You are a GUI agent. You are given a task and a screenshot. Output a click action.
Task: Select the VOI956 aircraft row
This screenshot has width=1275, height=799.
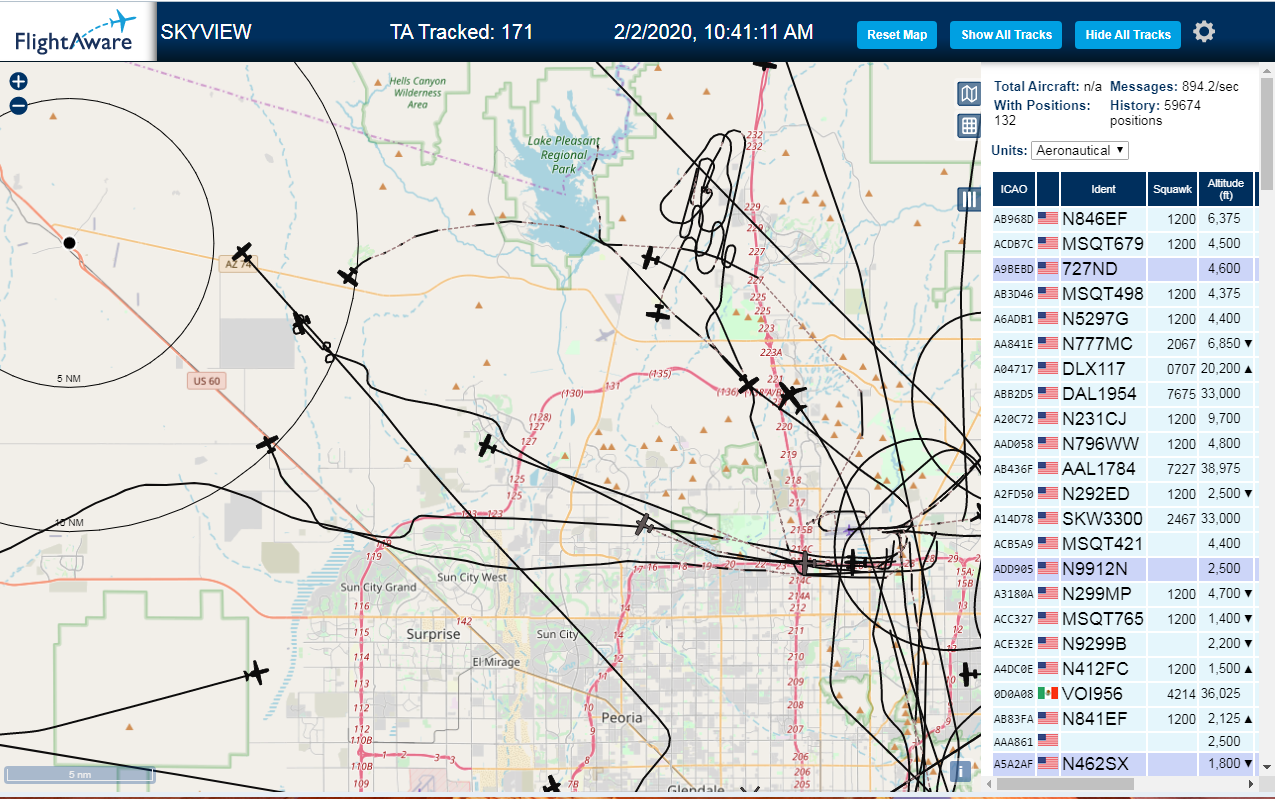(1125, 693)
